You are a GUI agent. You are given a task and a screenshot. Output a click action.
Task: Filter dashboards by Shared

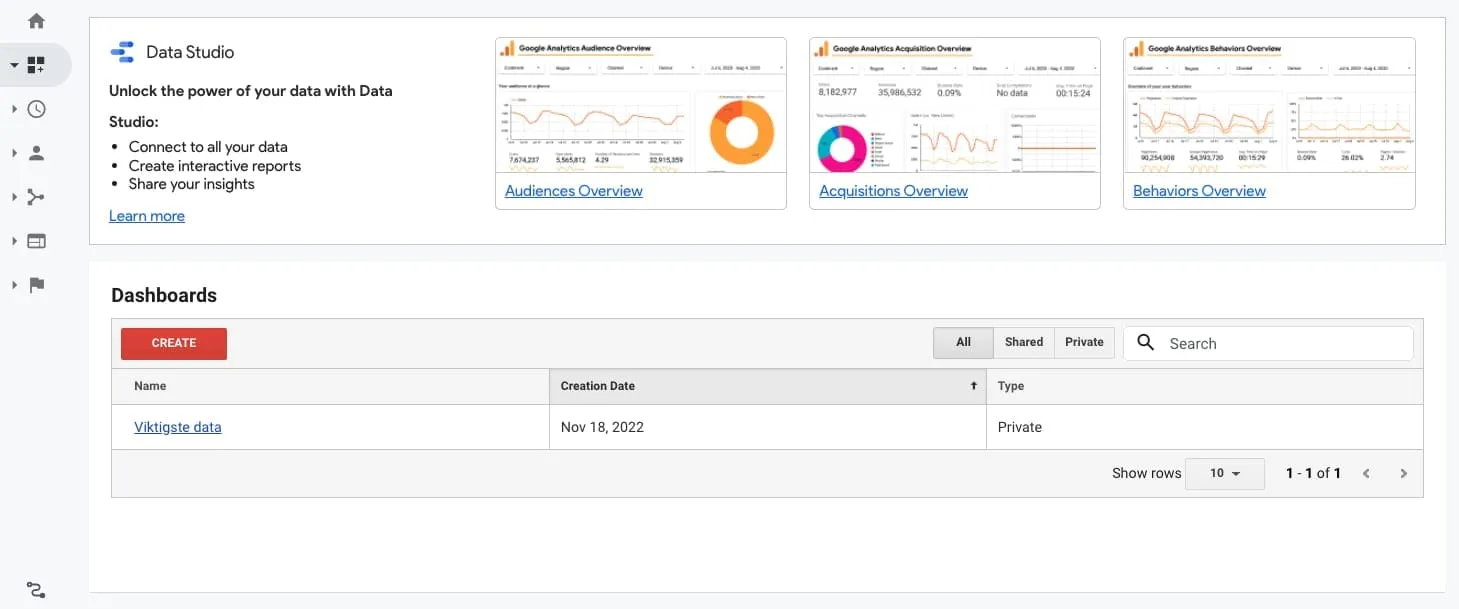[x=1023, y=342]
